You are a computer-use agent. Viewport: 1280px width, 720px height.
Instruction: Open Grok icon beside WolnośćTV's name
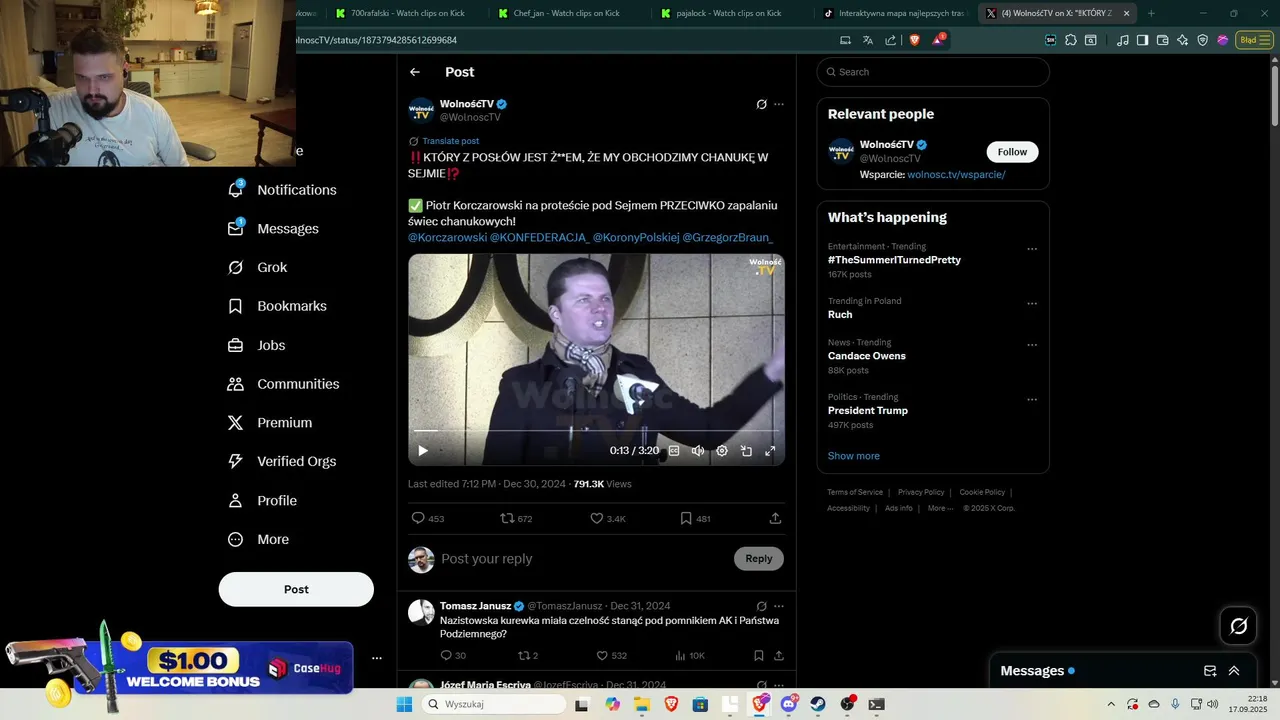tap(761, 104)
